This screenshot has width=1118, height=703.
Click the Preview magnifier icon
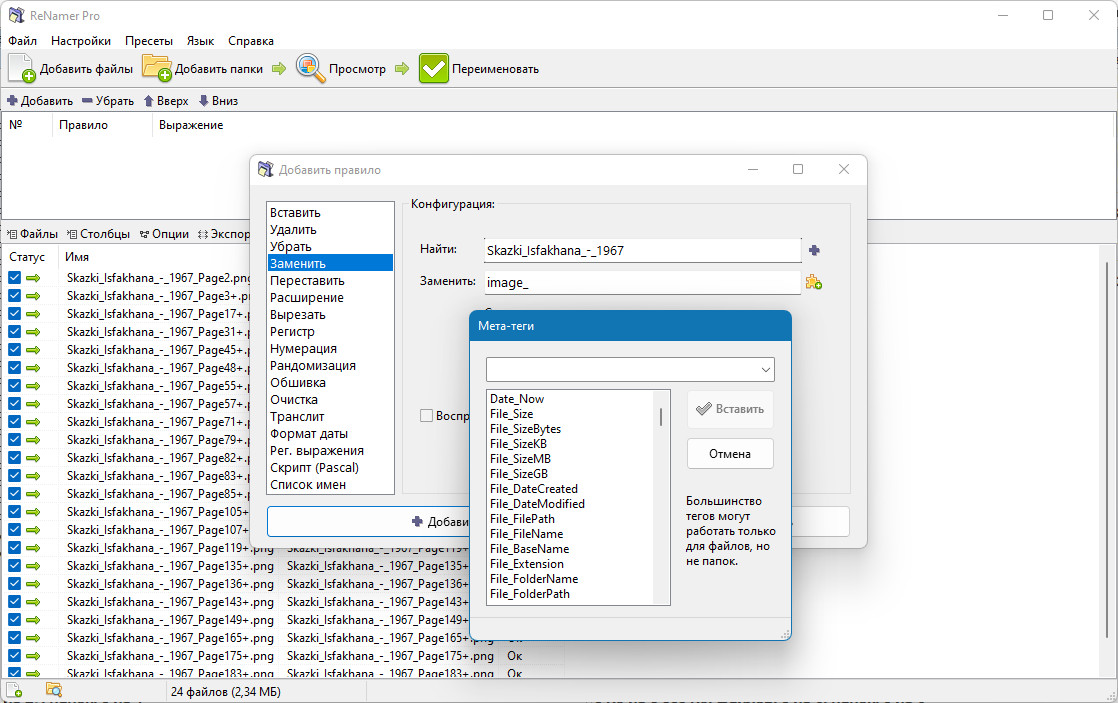311,68
